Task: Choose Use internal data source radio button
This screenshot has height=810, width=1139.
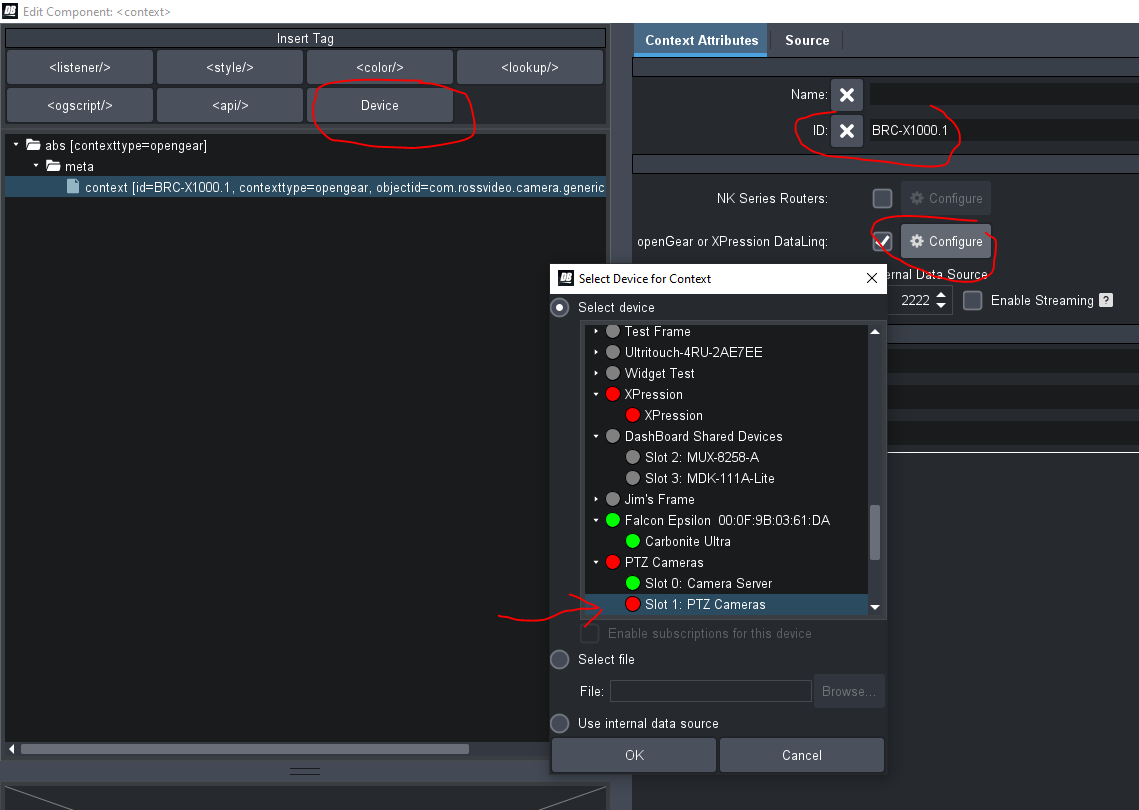Action: pyautogui.click(x=559, y=724)
